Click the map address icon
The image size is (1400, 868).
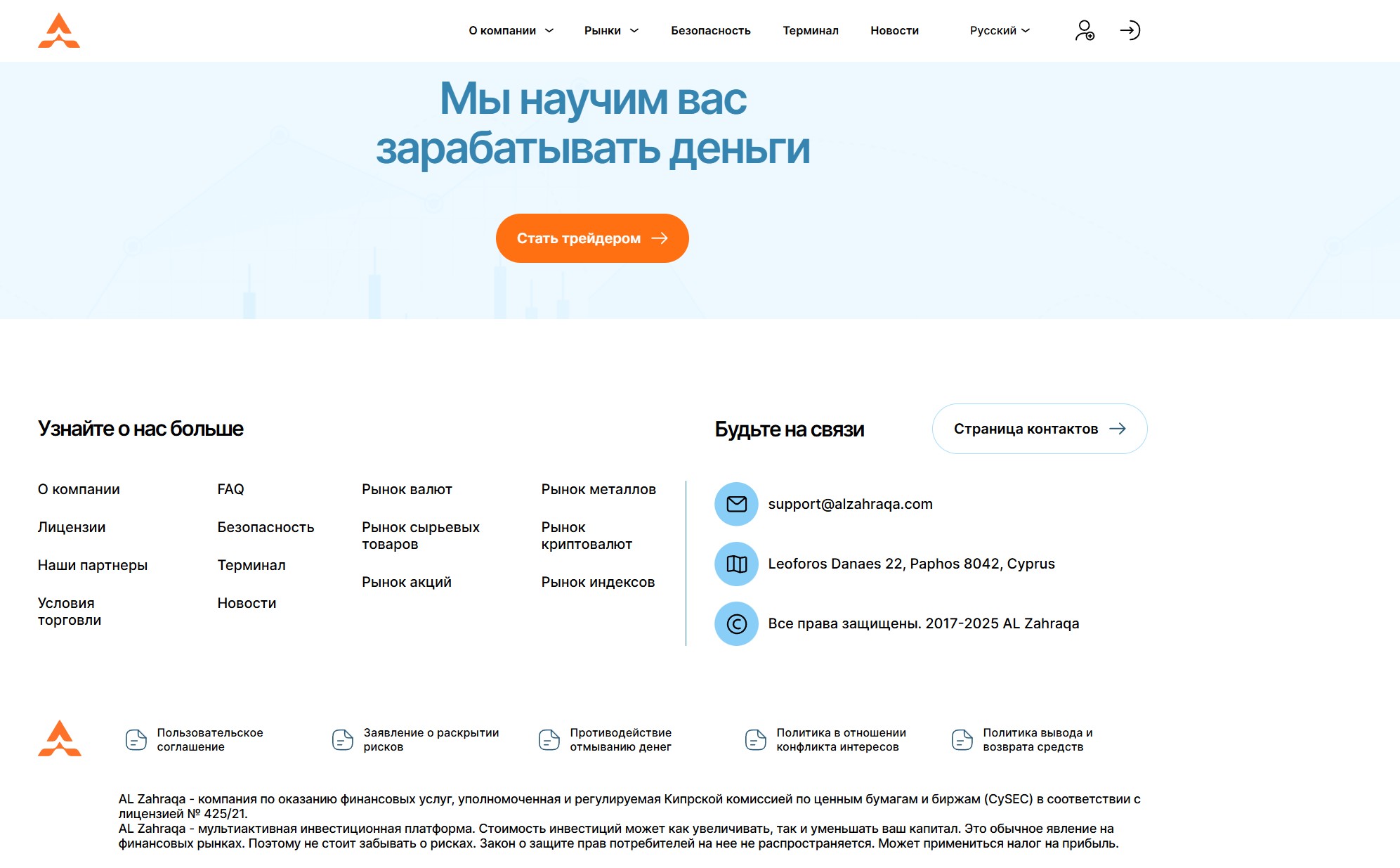(x=736, y=564)
